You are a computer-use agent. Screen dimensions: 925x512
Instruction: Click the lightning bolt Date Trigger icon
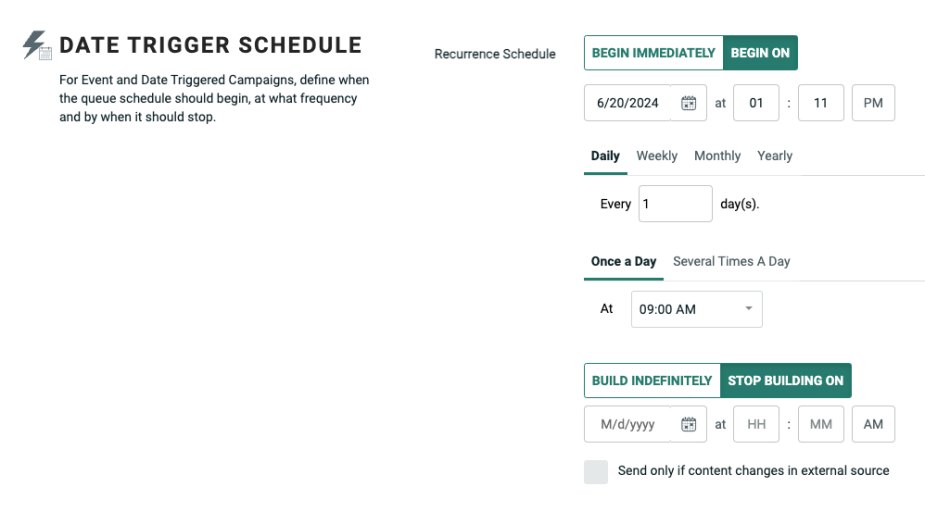(37, 45)
